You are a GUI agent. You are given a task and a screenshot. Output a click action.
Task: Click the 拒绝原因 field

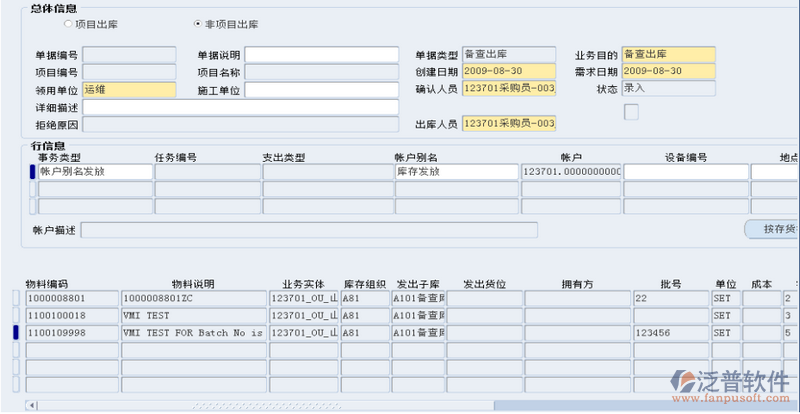pyautogui.click(x=240, y=124)
